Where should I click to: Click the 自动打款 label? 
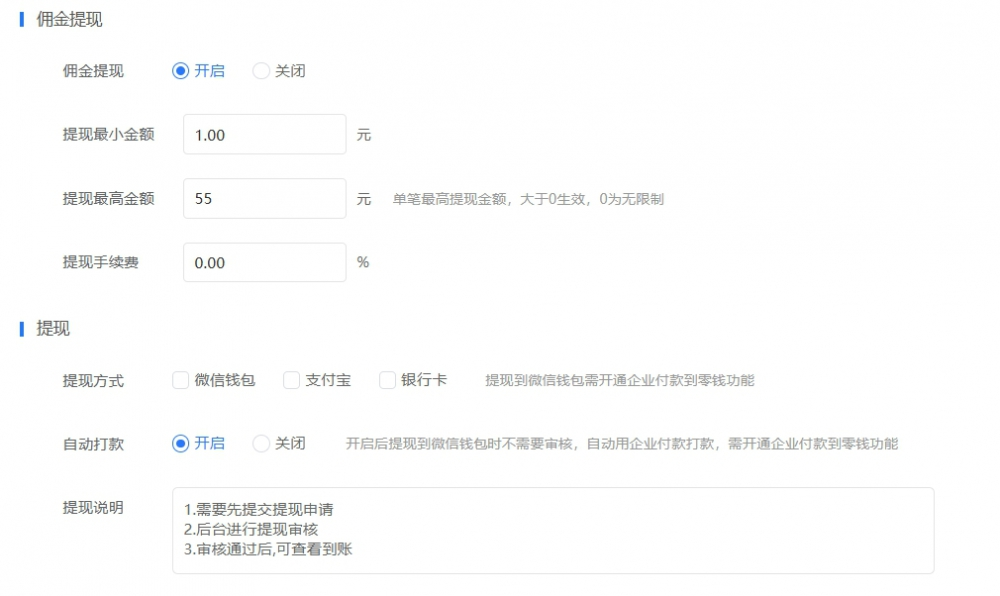pyautogui.click(x=91, y=444)
